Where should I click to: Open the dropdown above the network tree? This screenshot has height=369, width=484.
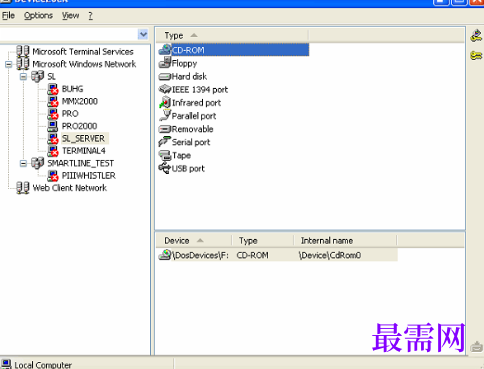143,34
